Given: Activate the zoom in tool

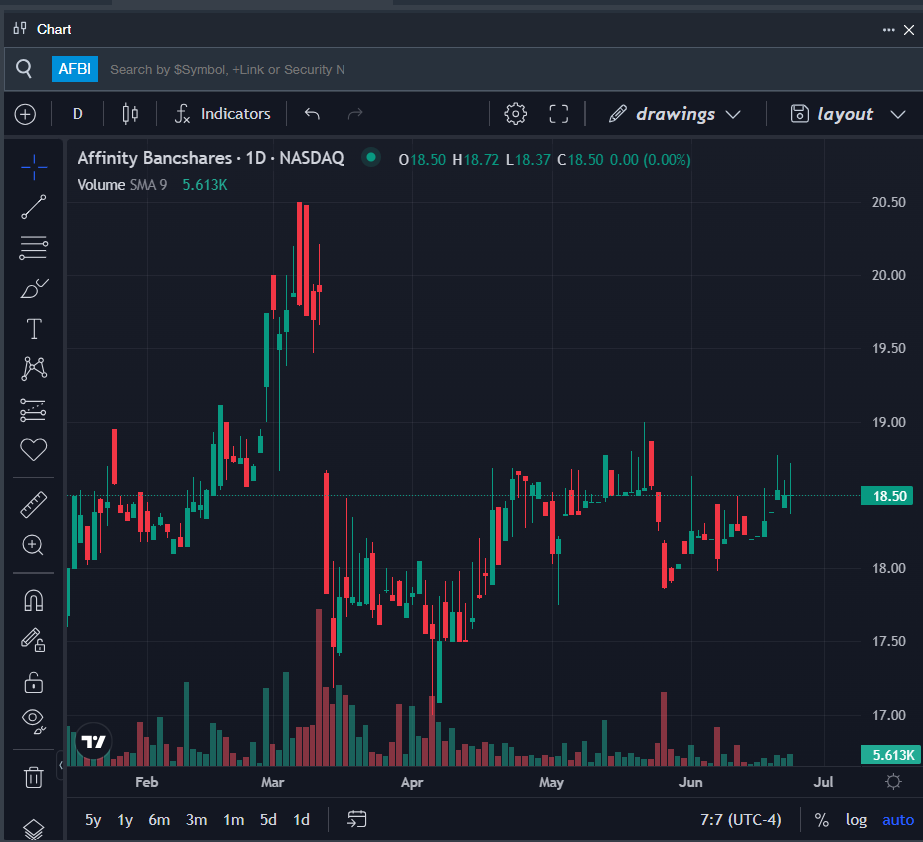Looking at the screenshot, I should (34, 545).
